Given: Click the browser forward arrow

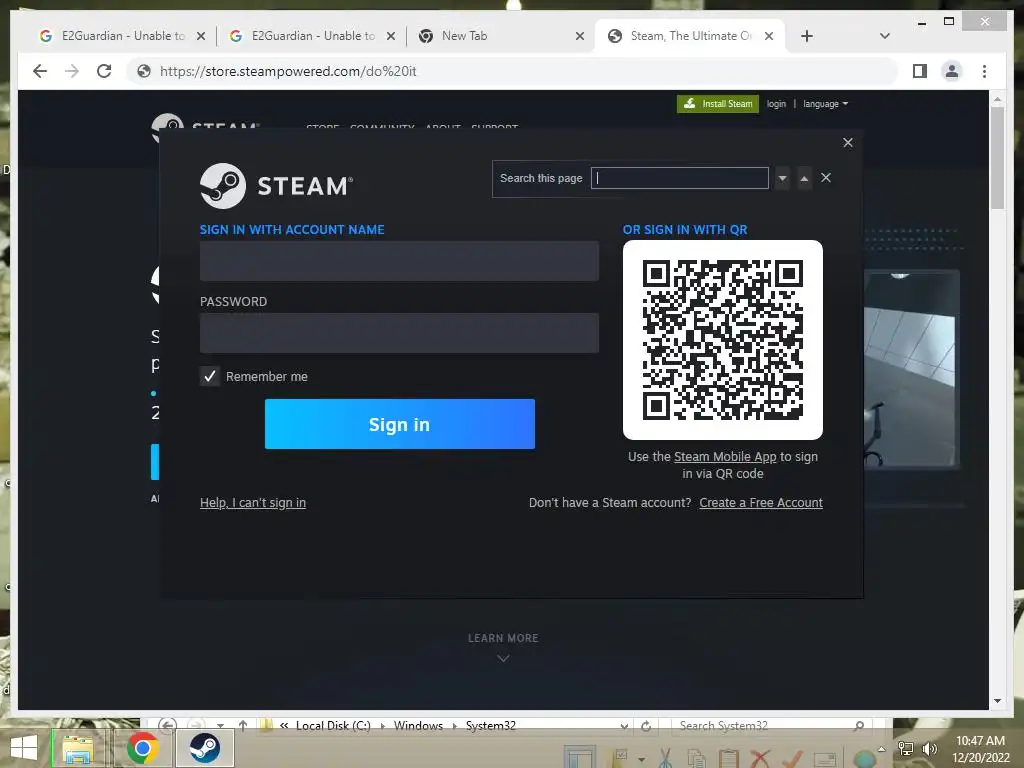Looking at the screenshot, I should [x=72, y=71].
